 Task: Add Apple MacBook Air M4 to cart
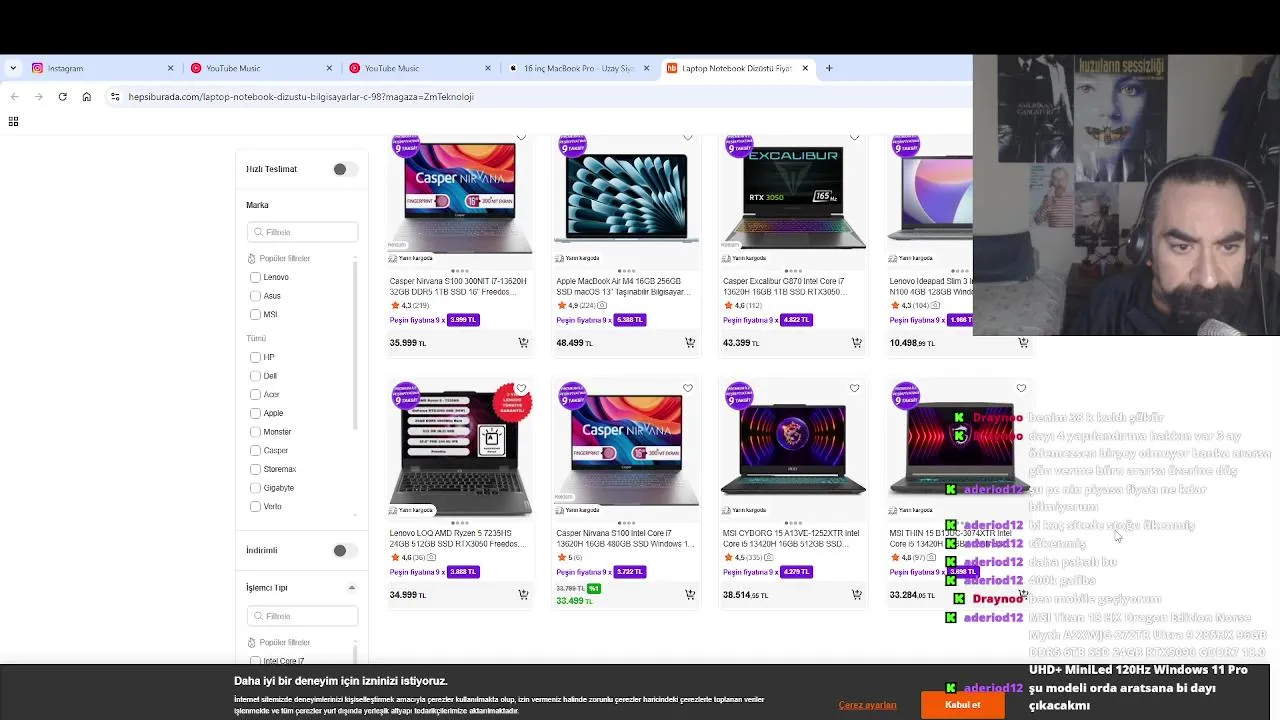pyautogui.click(x=690, y=342)
